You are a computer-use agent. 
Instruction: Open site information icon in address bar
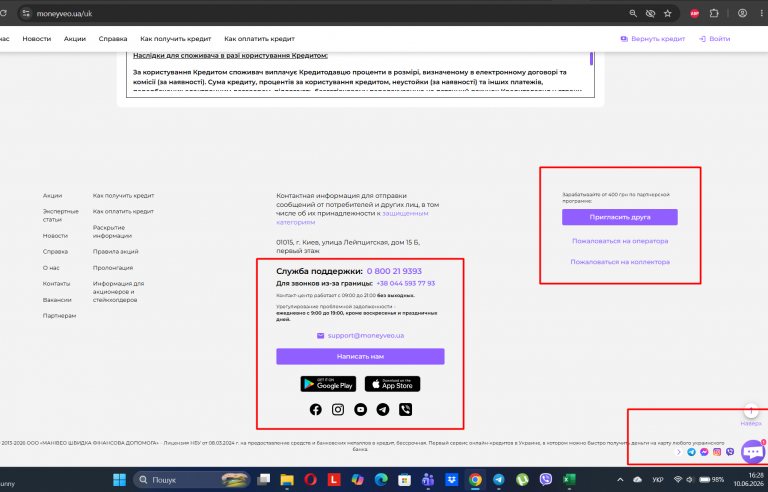26,14
